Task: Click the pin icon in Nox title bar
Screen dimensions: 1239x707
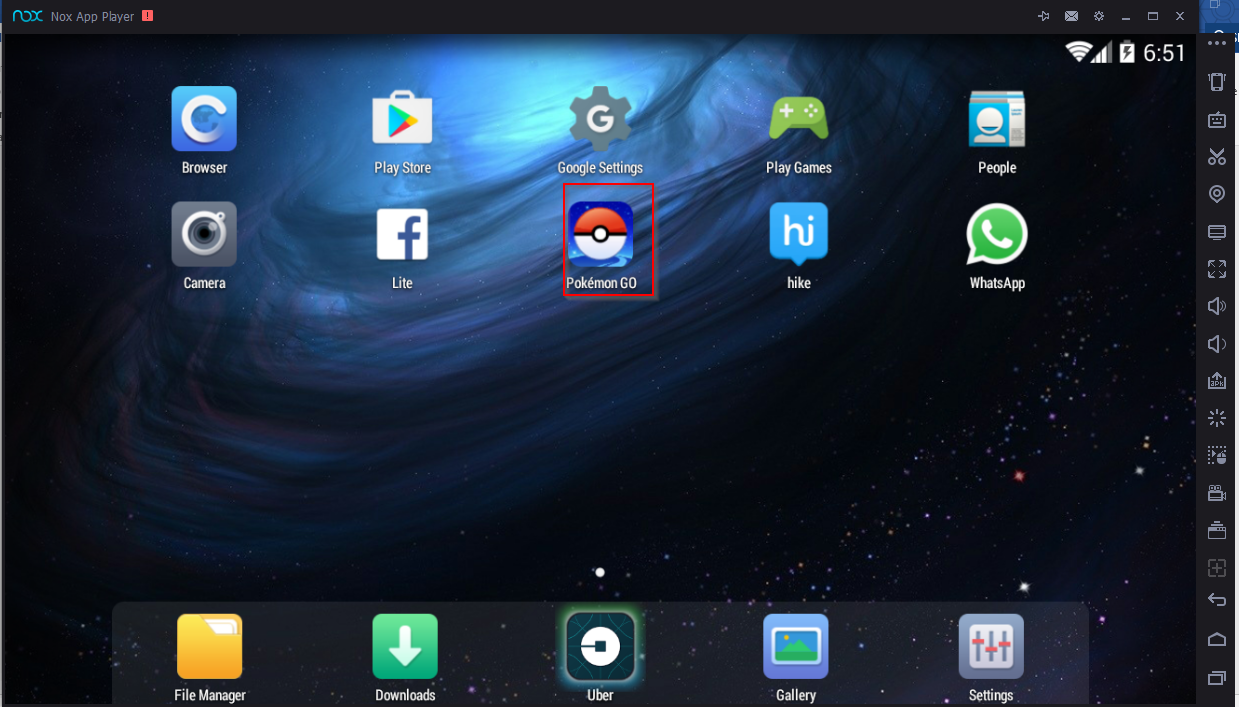Action: coord(1044,16)
